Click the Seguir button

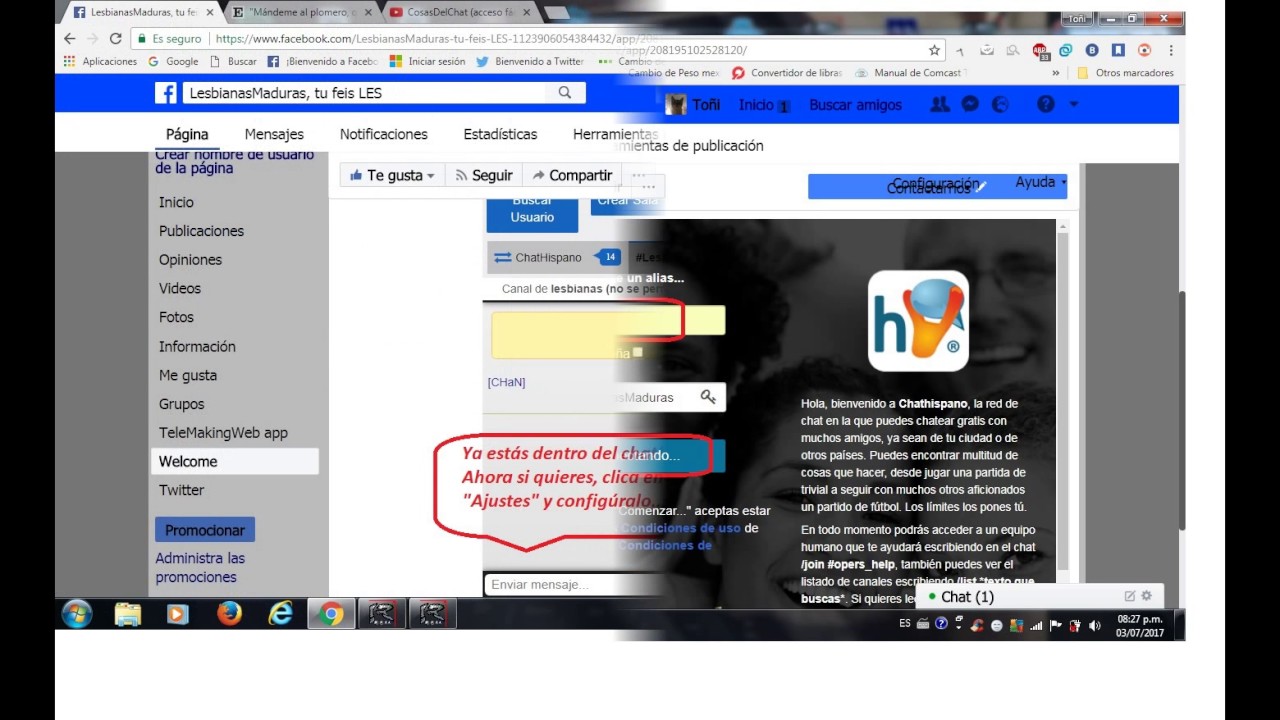coord(483,175)
